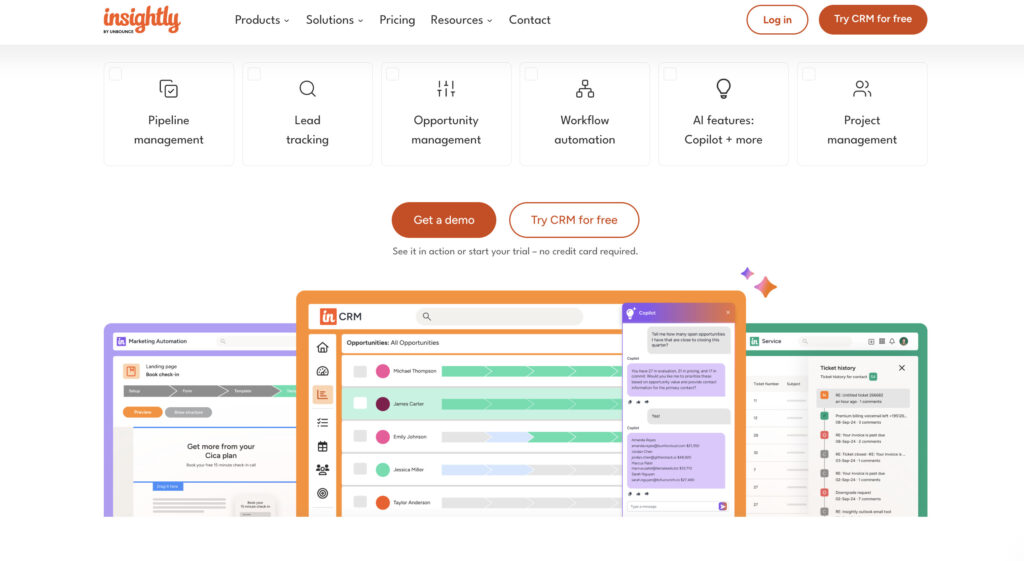
Task: Click the Workflow automation hierarchy icon
Action: 584,88
